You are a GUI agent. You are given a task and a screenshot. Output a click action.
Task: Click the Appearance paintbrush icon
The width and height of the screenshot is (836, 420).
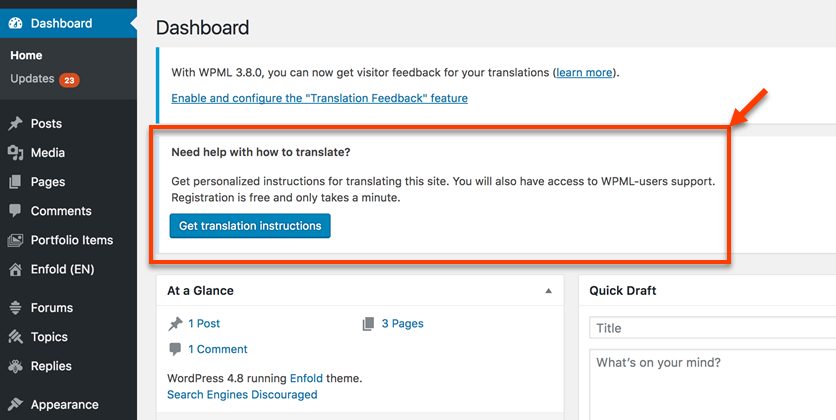pyautogui.click(x=15, y=405)
